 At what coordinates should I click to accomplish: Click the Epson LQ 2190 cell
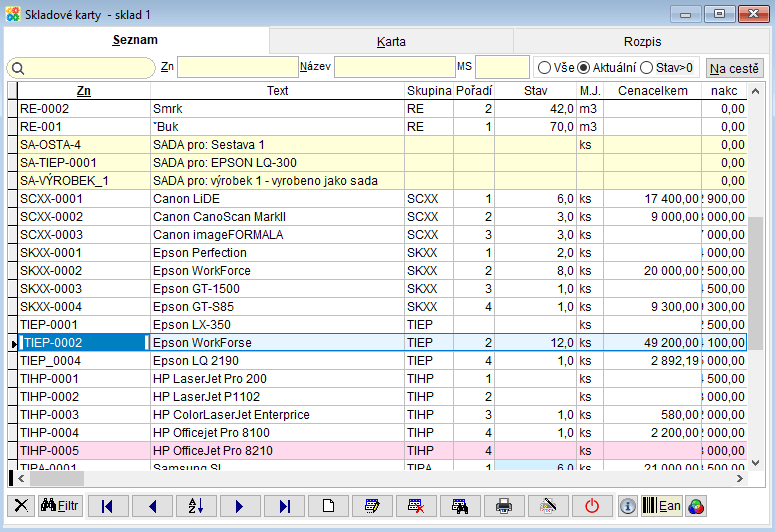coord(277,360)
